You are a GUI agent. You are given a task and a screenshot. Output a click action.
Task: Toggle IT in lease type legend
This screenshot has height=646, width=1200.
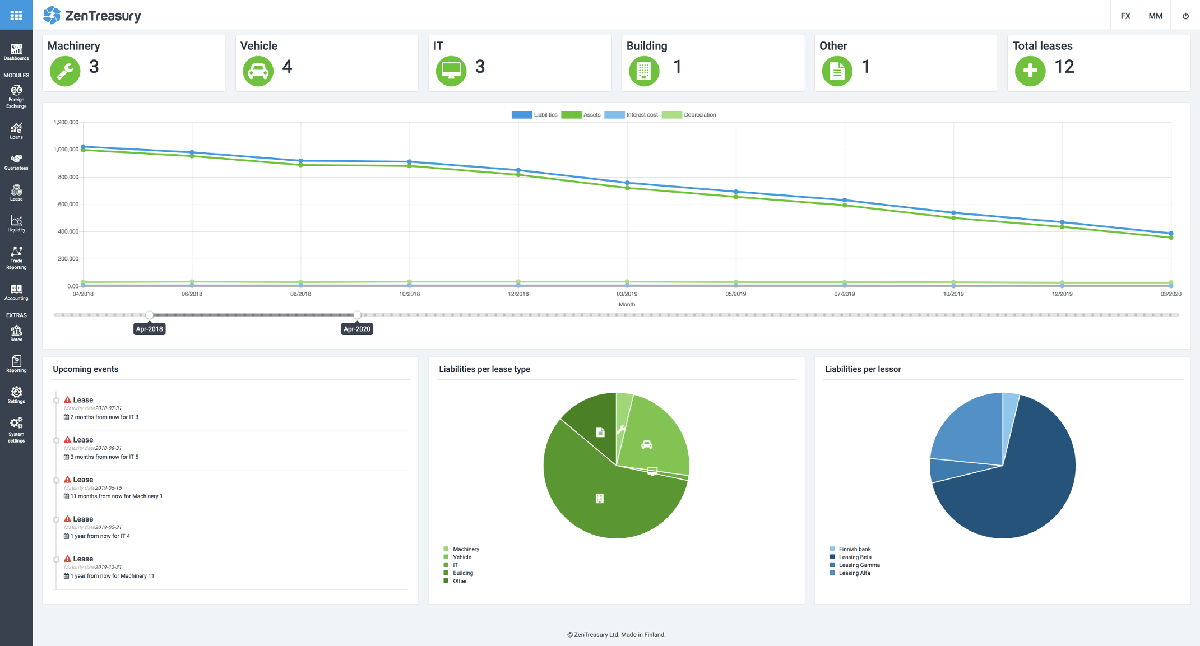[450, 565]
